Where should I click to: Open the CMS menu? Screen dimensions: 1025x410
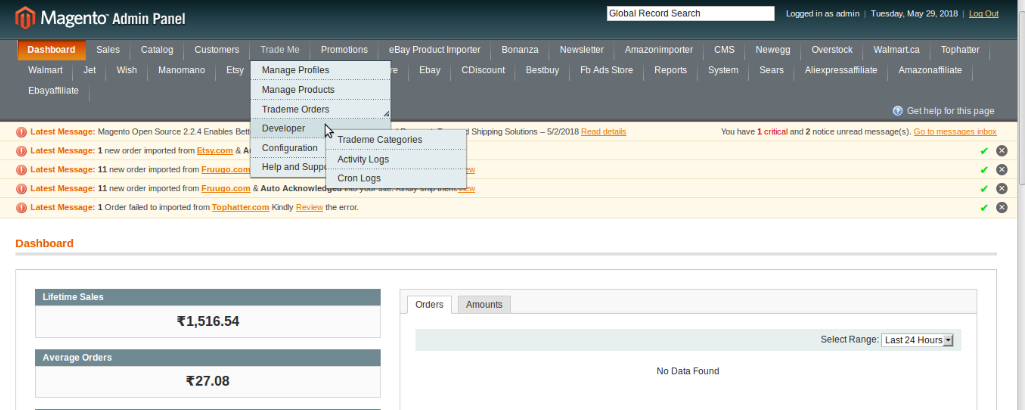pos(724,50)
